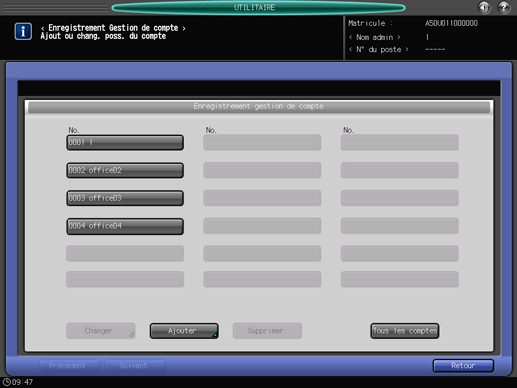
Task: Click the 'Ajout ou chang. poss. du compte' message
Action: 103,36
